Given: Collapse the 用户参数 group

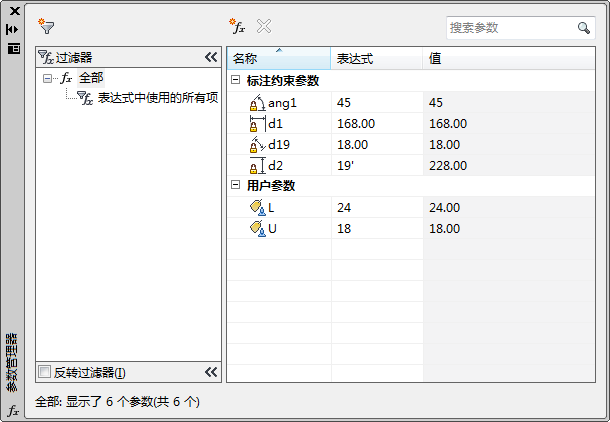Looking at the screenshot, I should coord(235,186).
